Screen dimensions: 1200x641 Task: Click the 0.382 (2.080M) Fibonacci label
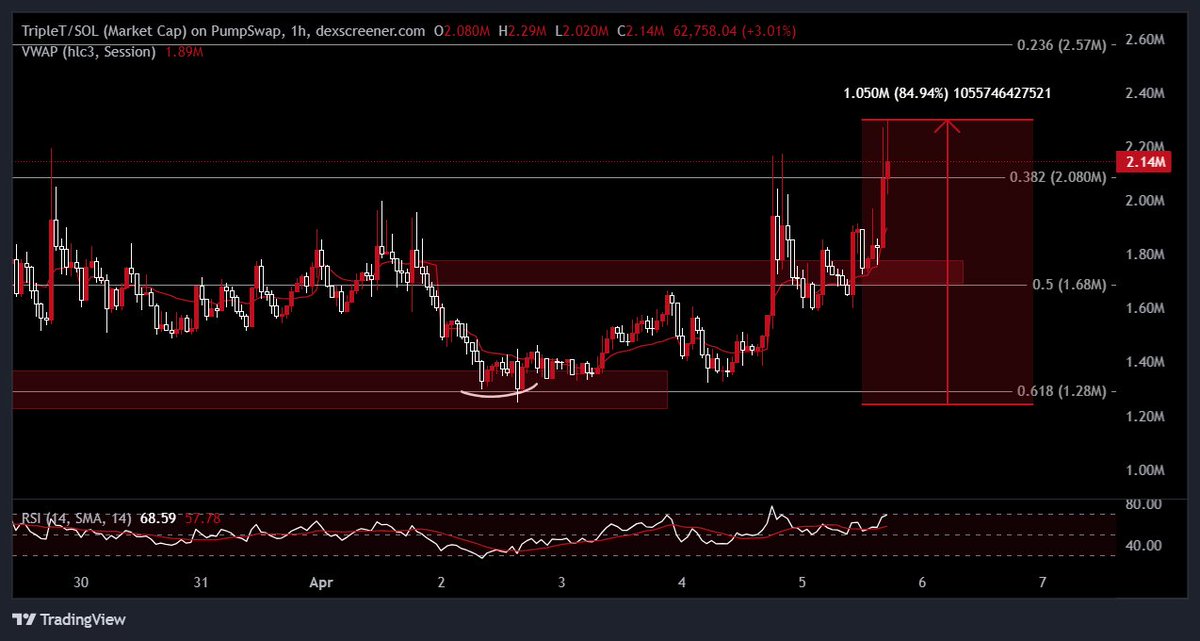(x=1059, y=177)
